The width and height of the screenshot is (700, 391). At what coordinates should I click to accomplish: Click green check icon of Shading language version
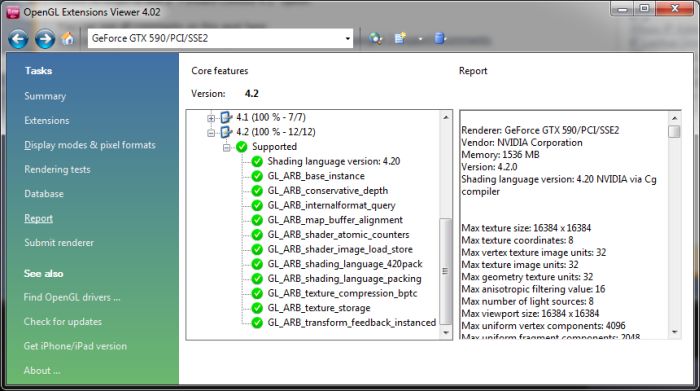(257, 162)
